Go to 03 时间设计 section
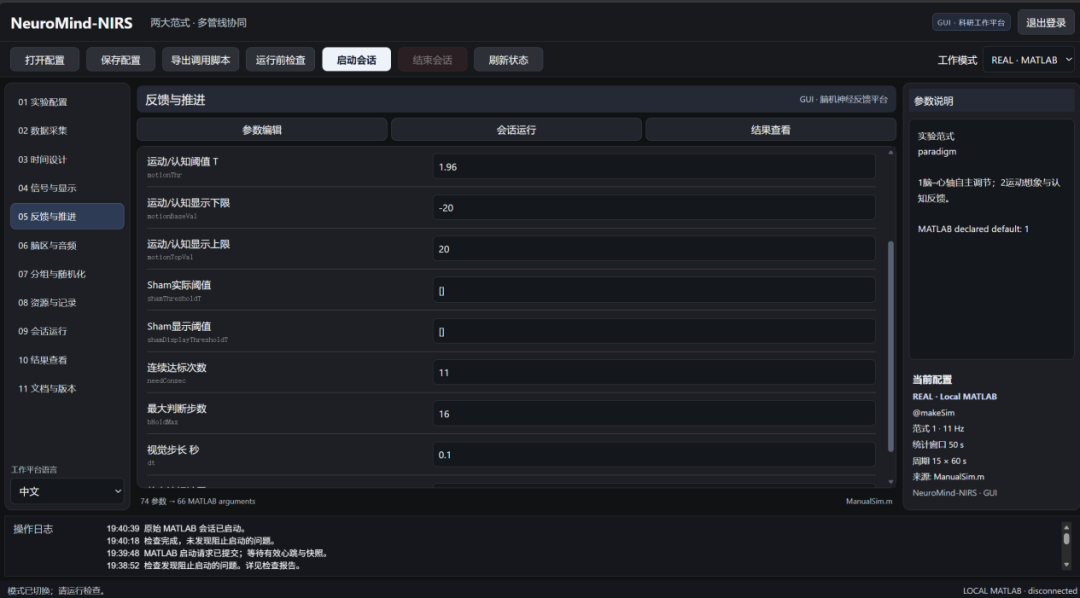 pos(68,159)
